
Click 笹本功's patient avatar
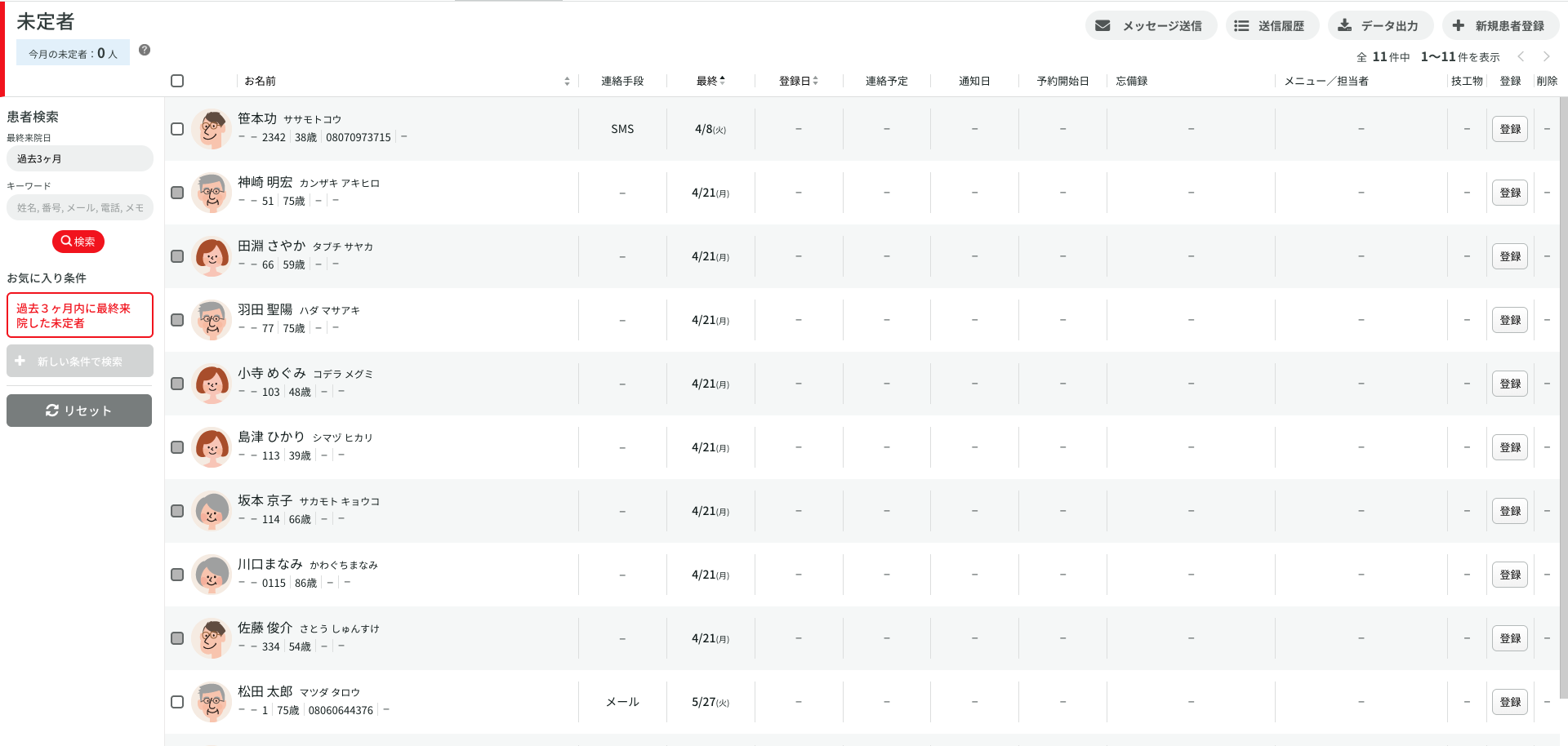pyautogui.click(x=212, y=129)
